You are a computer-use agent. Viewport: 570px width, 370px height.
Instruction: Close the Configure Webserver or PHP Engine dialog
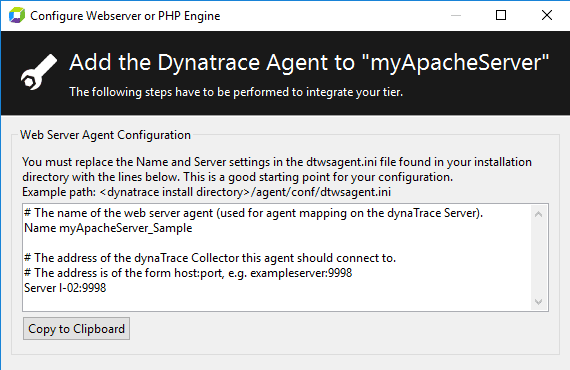click(547, 15)
